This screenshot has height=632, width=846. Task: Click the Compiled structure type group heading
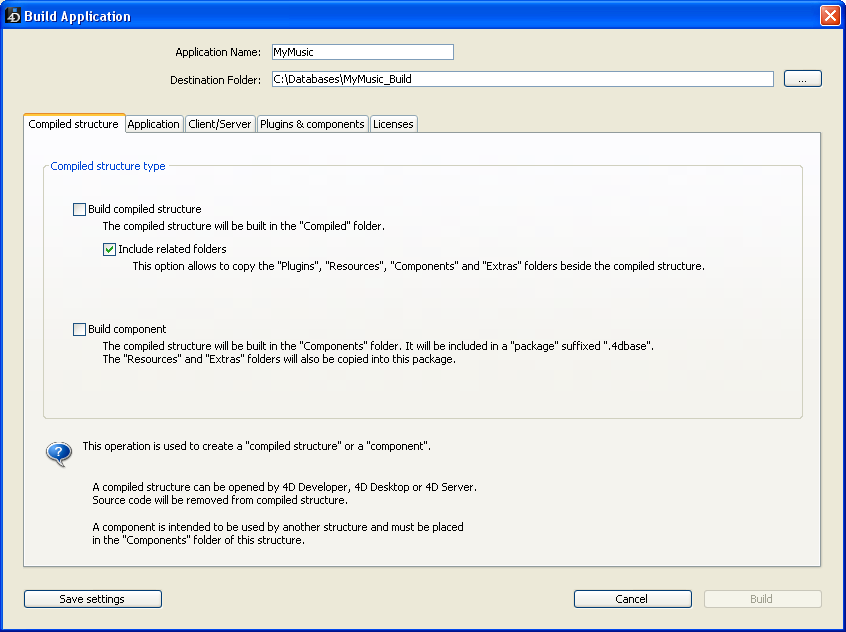coord(108,166)
